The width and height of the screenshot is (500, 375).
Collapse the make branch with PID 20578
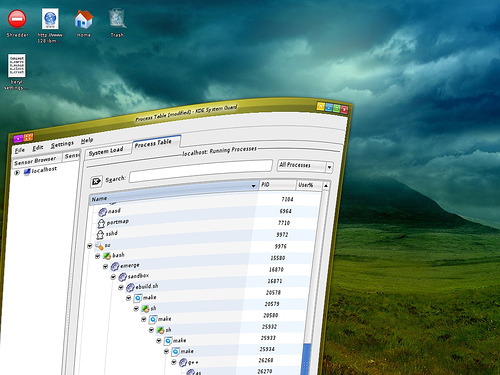click(x=128, y=298)
